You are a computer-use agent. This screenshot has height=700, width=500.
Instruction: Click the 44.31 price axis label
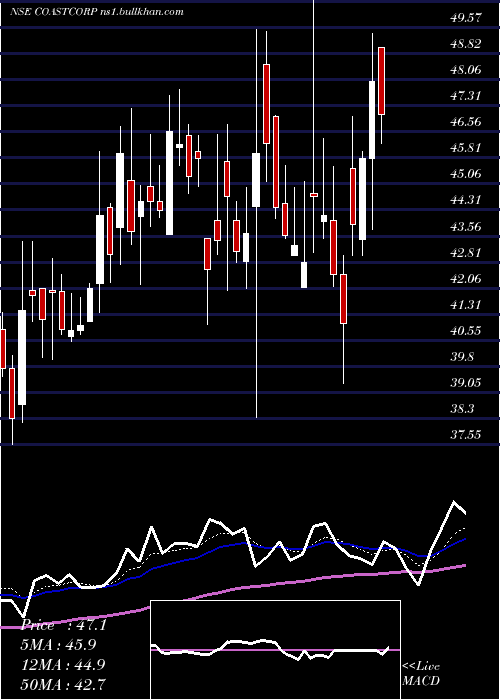pyautogui.click(x=466, y=200)
